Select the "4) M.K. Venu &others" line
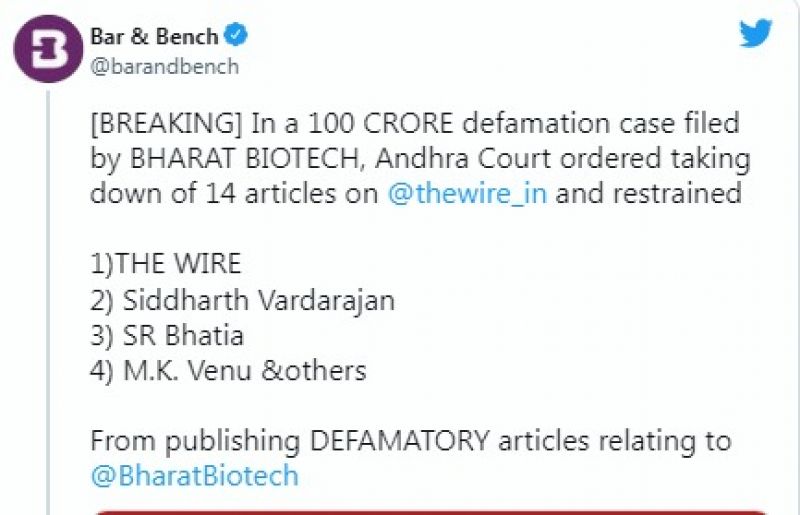 tap(228, 372)
